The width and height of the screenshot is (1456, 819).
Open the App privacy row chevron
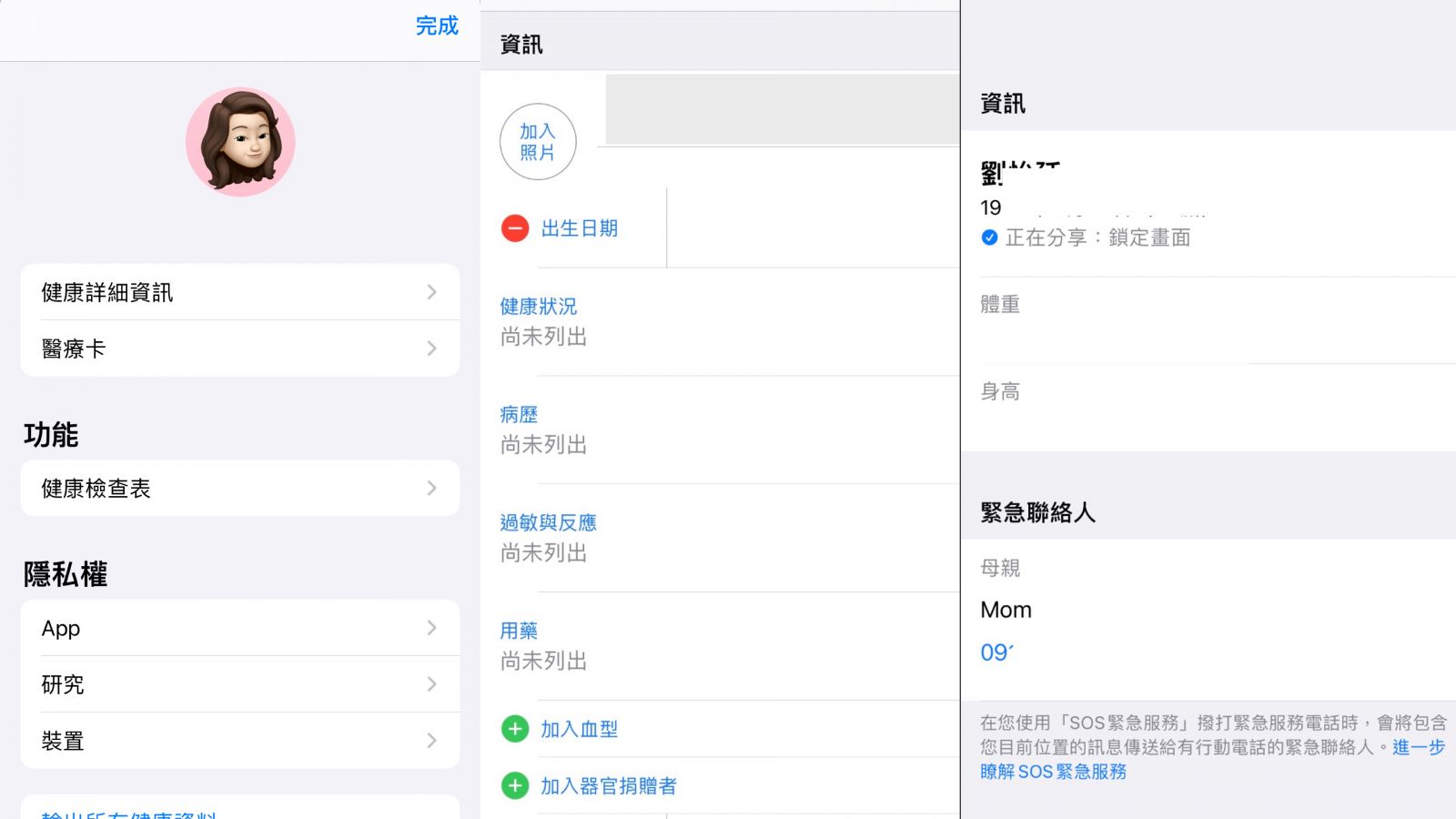[x=431, y=628]
